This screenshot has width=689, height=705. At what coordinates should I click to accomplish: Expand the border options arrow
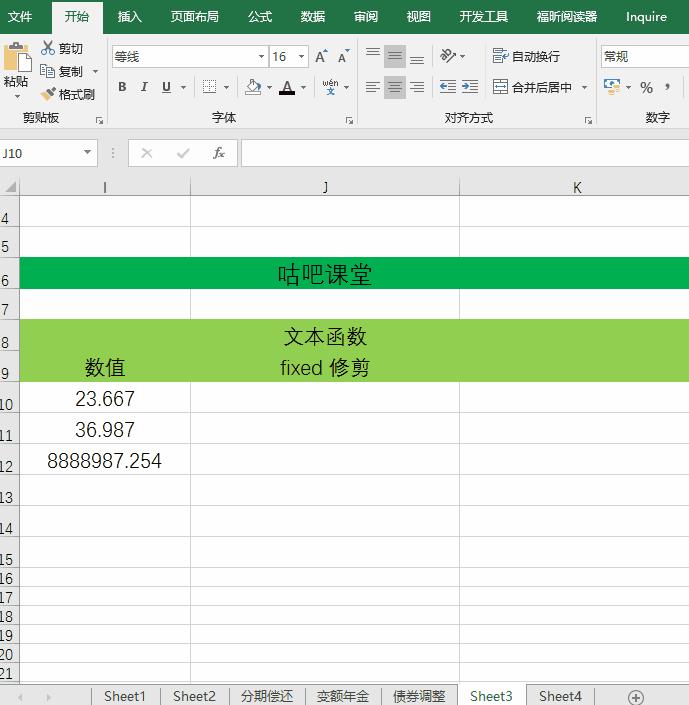(226, 87)
